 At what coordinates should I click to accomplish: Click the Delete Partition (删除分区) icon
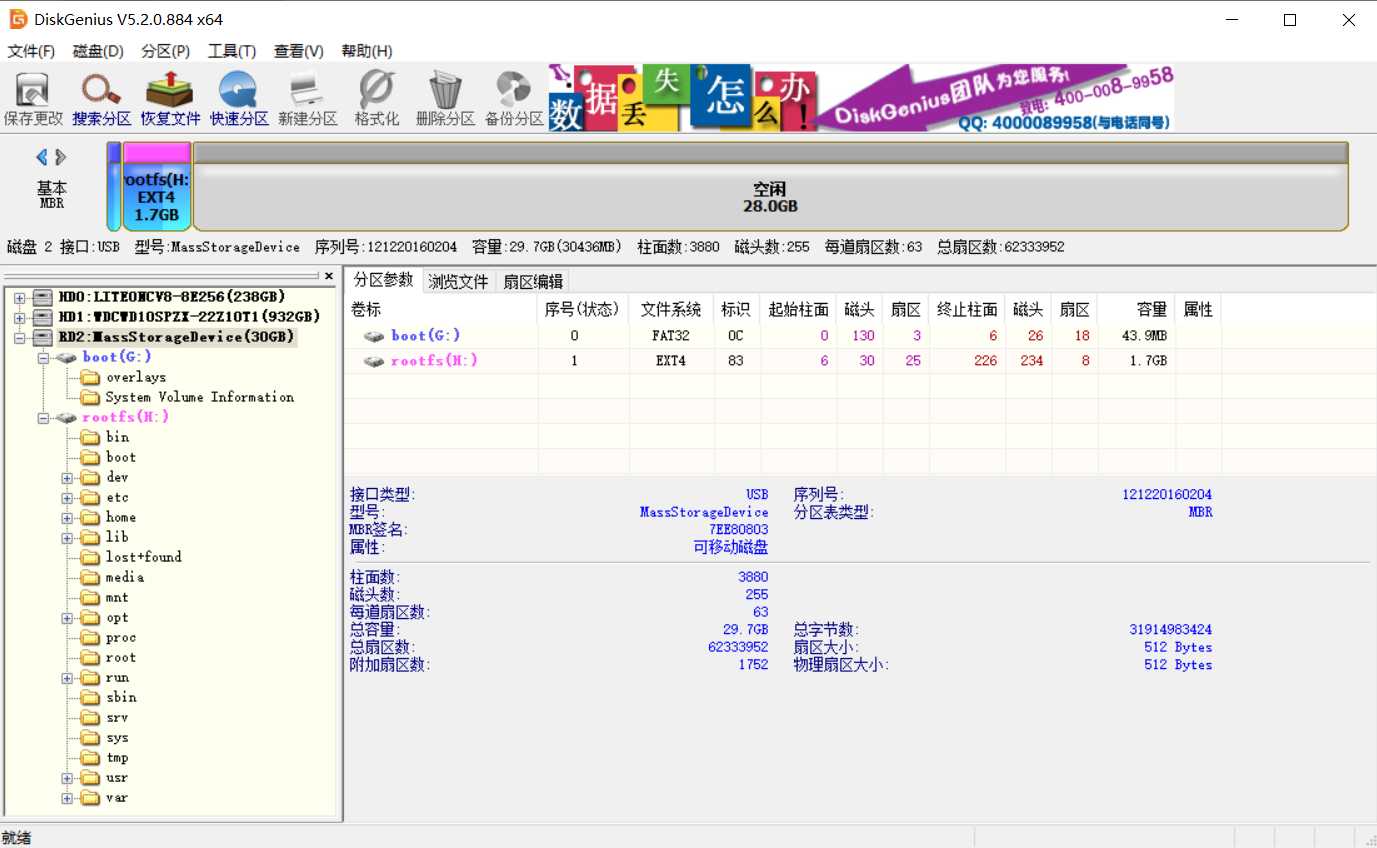coord(445,99)
